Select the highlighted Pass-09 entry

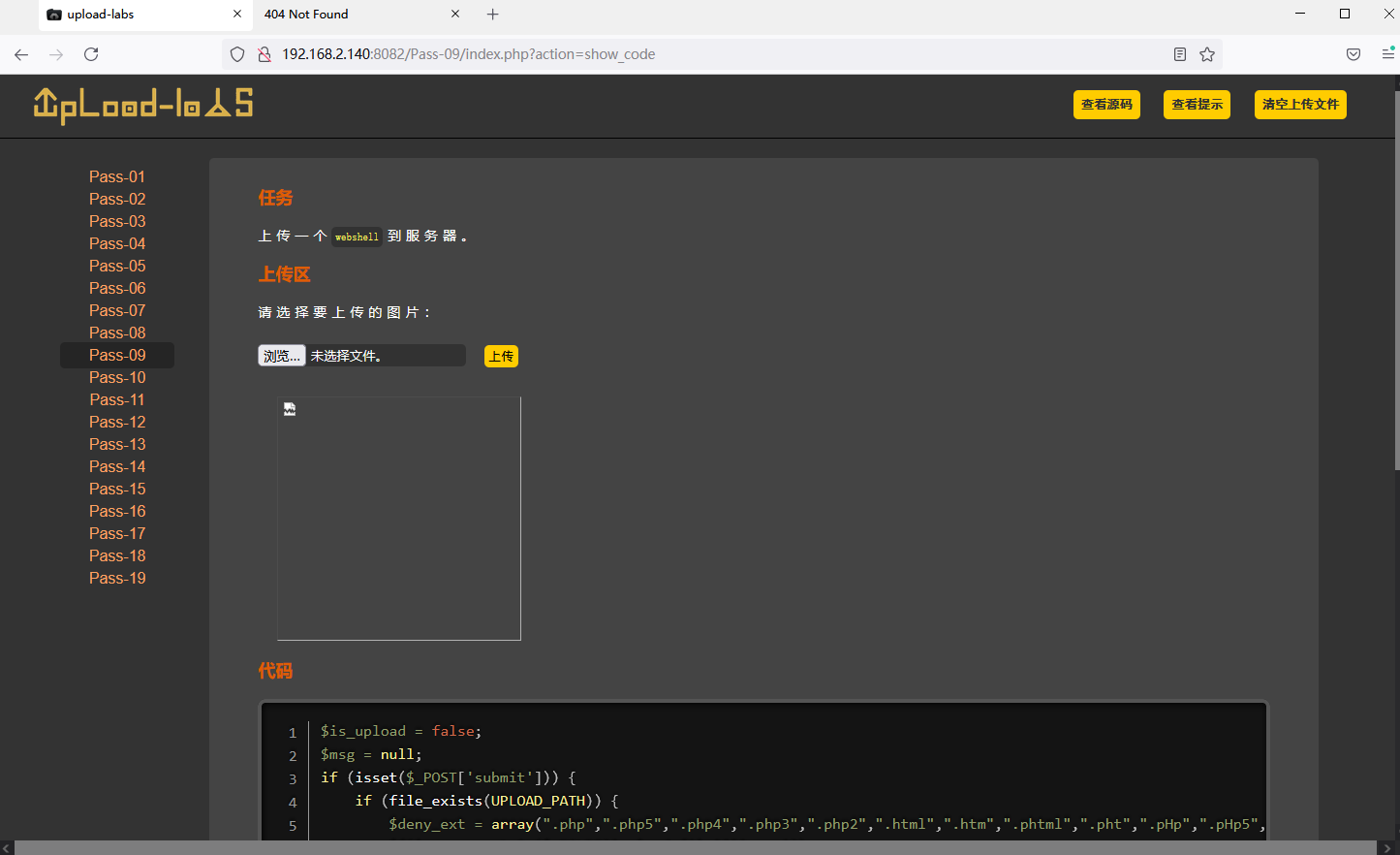click(x=117, y=355)
